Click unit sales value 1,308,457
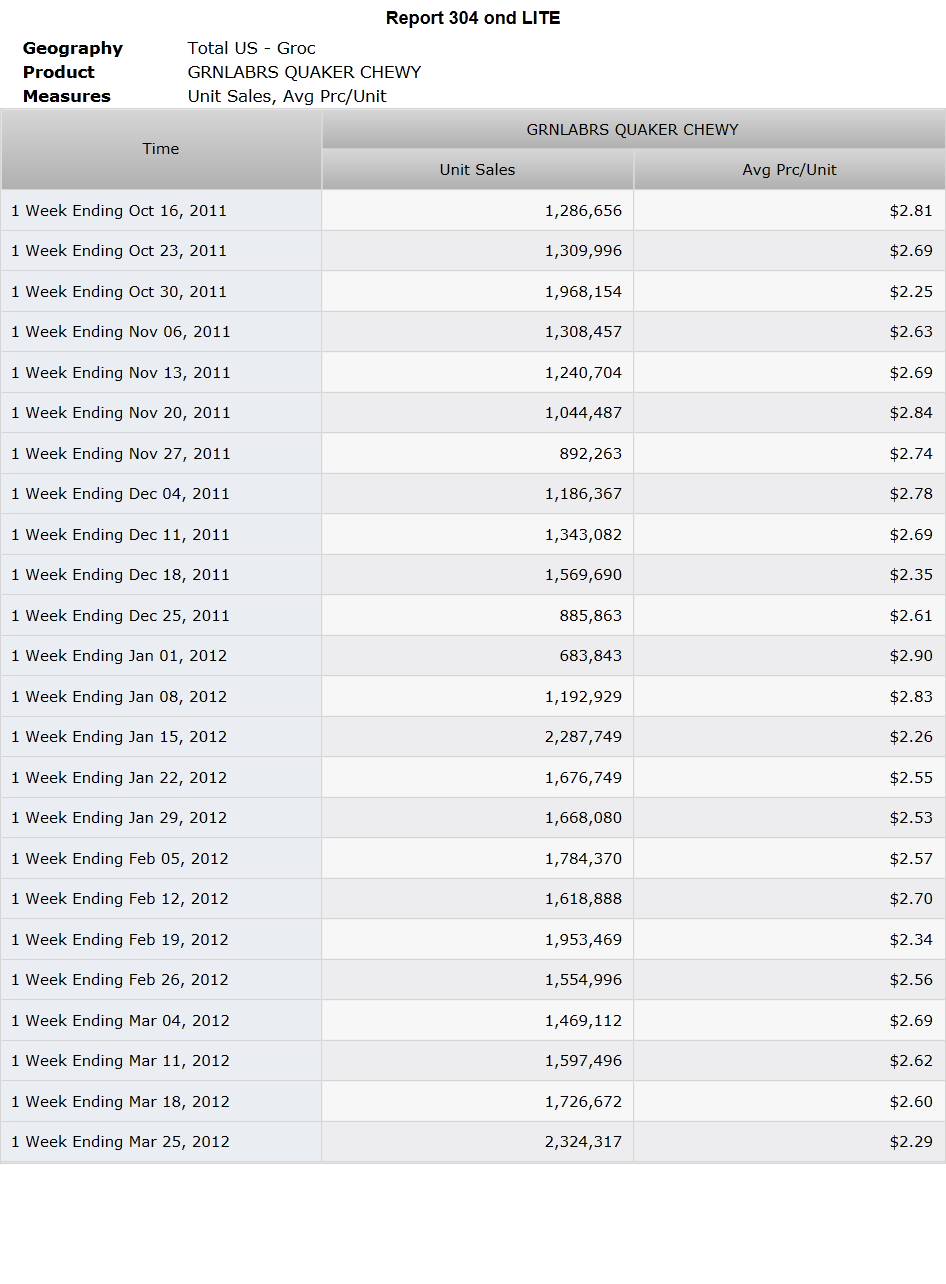946x1284 pixels. point(583,332)
